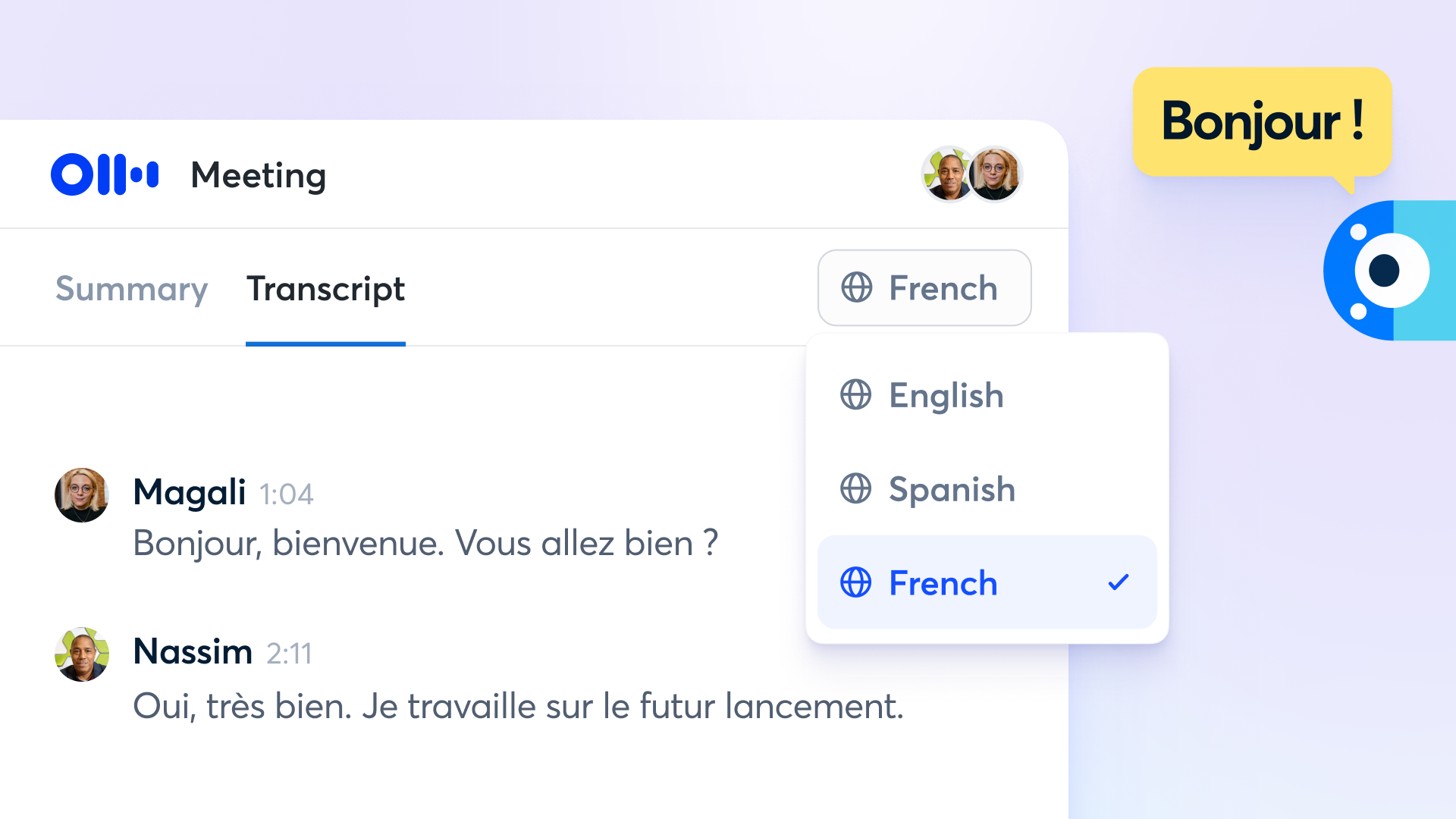Viewport: 1456px width, 819px height.
Task: Click the Otter mascot eye icon
Action: click(x=1385, y=271)
